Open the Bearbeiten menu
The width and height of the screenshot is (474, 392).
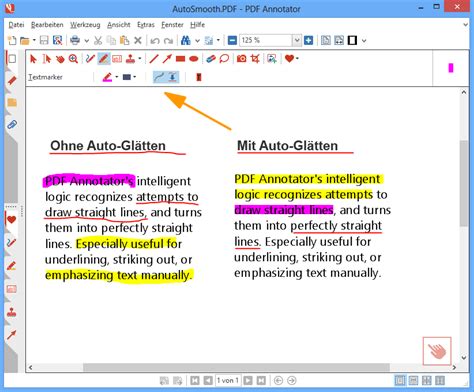coord(47,25)
